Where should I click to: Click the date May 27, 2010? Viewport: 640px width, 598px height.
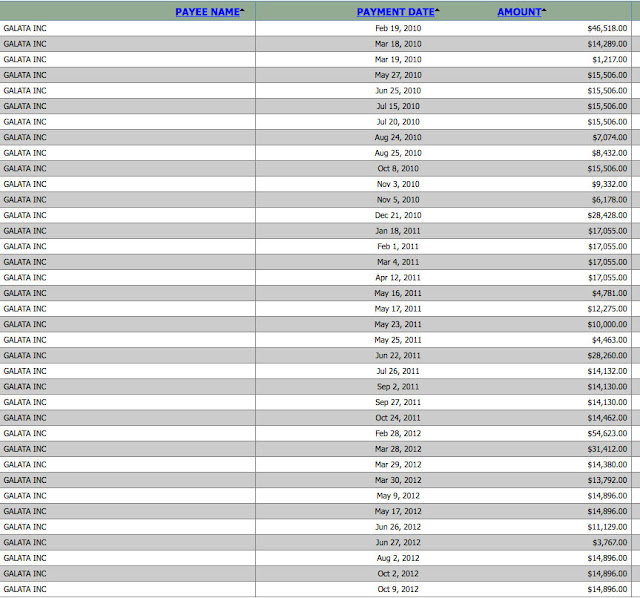pyautogui.click(x=398, y=75)
